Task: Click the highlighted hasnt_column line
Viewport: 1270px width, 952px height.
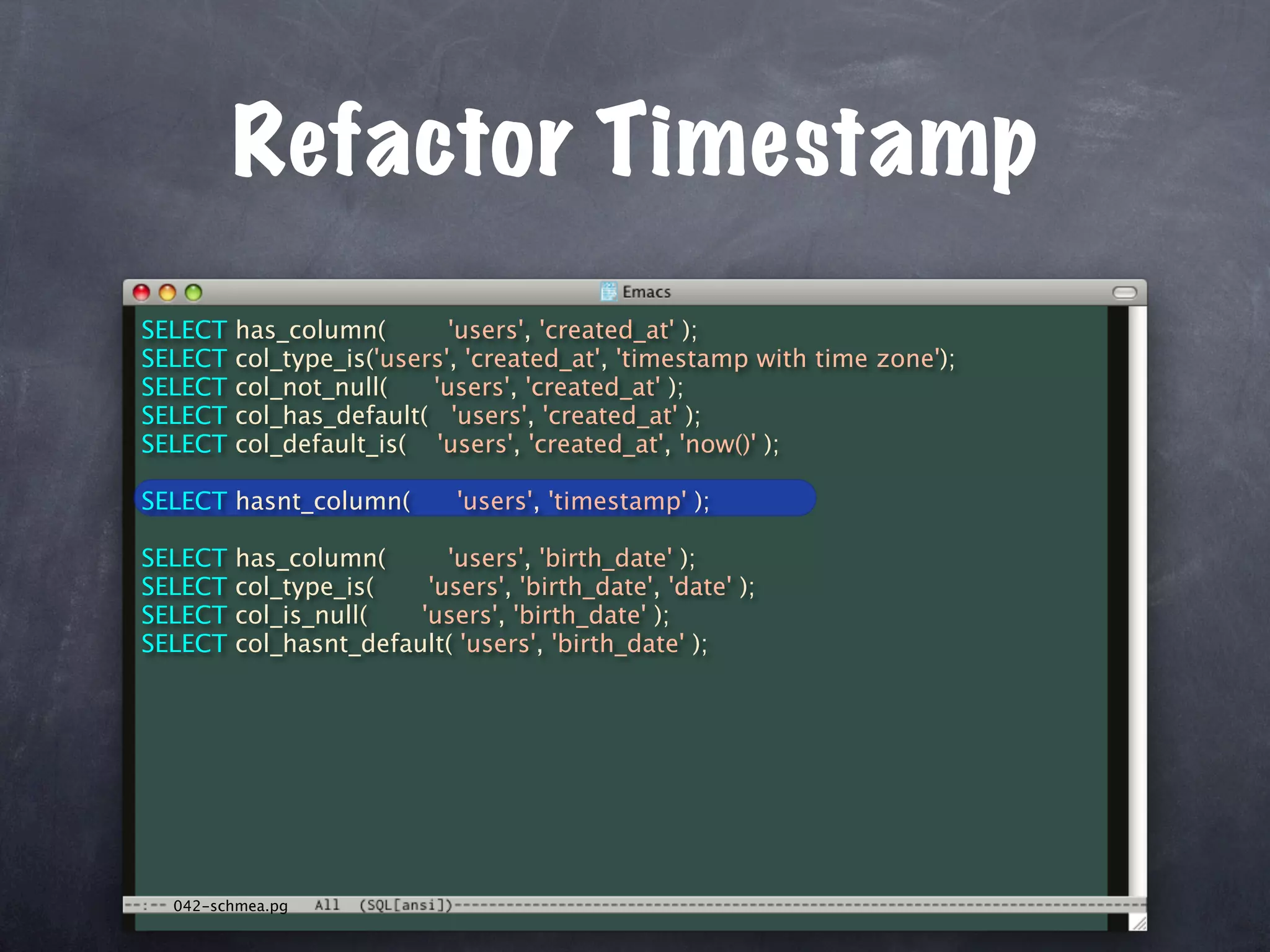Action: tap(475, 498)
